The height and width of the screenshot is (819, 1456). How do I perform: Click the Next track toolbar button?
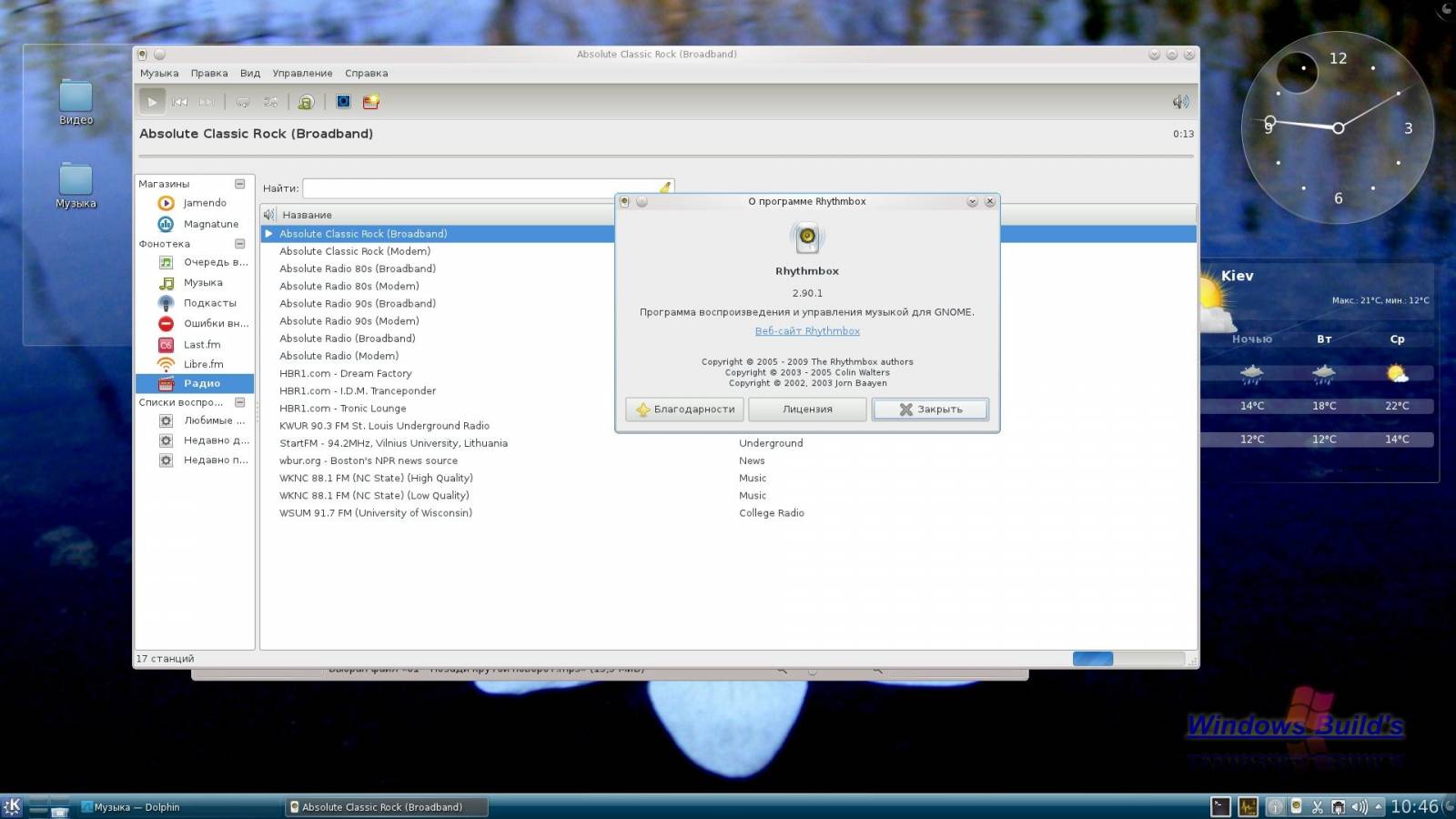point(207,102)
